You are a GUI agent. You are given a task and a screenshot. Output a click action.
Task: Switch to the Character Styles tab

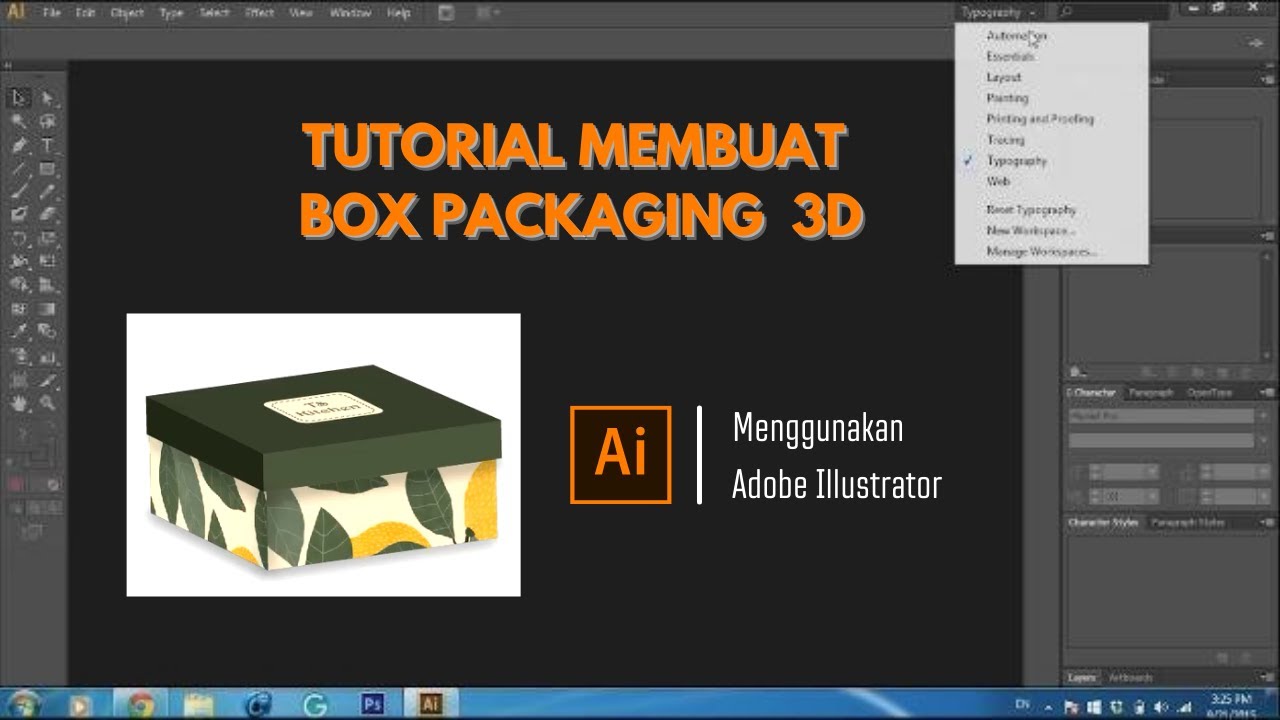pos(1102,523)
